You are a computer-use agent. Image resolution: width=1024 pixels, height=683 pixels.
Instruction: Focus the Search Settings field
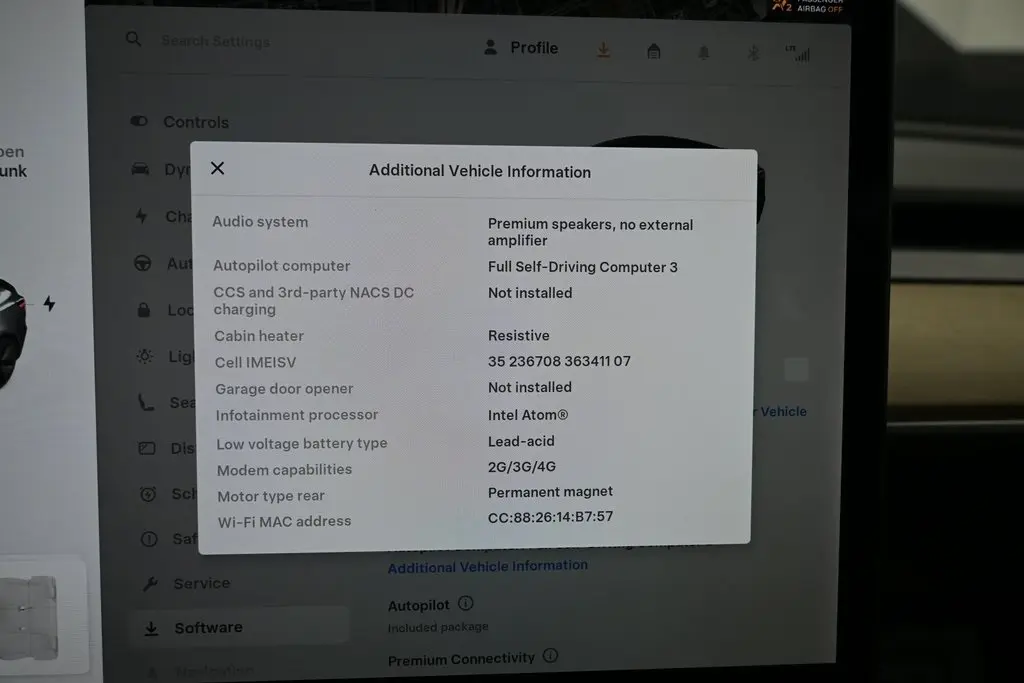pos(216,41)
